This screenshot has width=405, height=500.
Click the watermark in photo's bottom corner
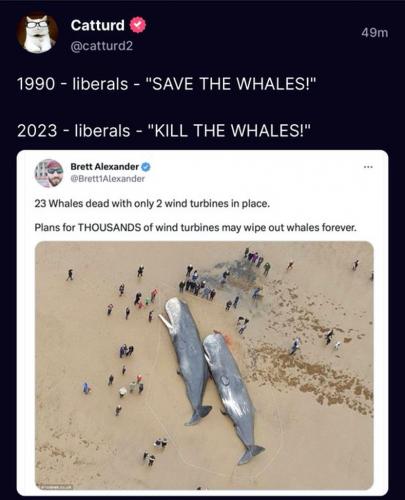pyautogui.click(x=56, y=487)
